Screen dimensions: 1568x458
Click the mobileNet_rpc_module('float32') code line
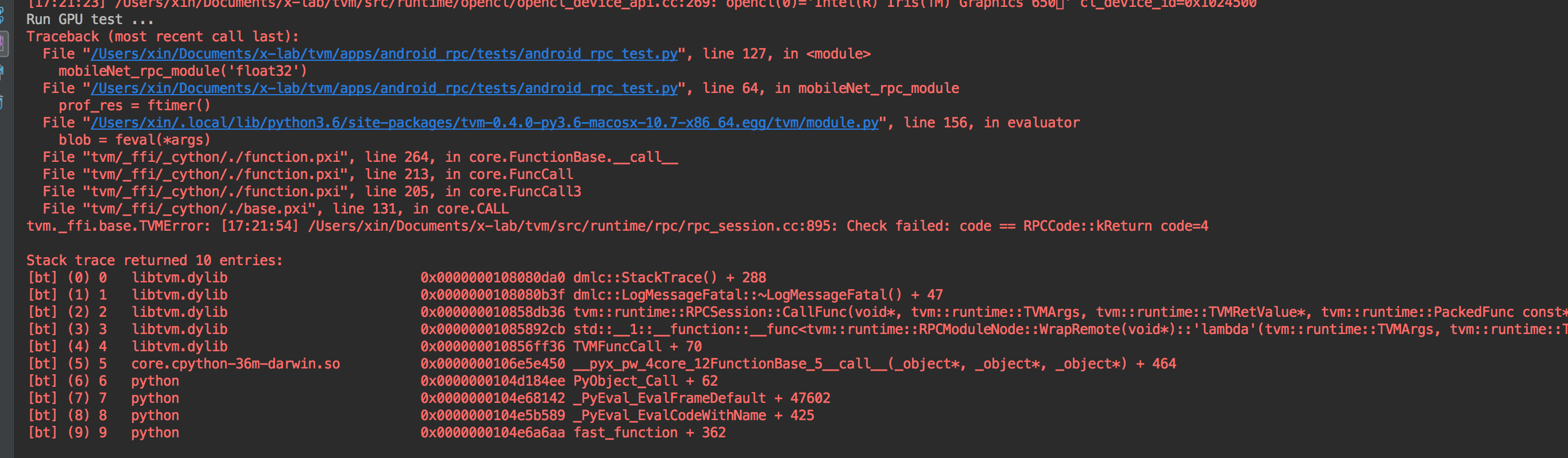[183, 71]
